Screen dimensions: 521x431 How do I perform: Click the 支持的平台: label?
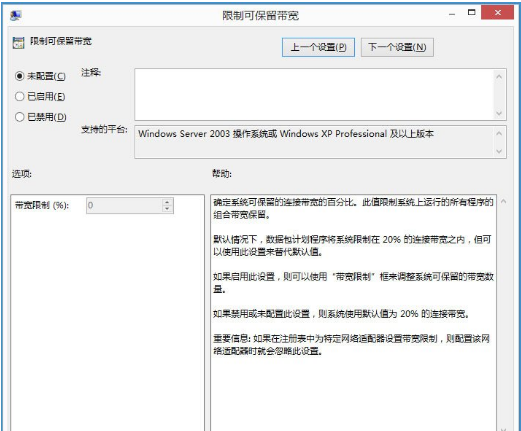tap(104, 129)
